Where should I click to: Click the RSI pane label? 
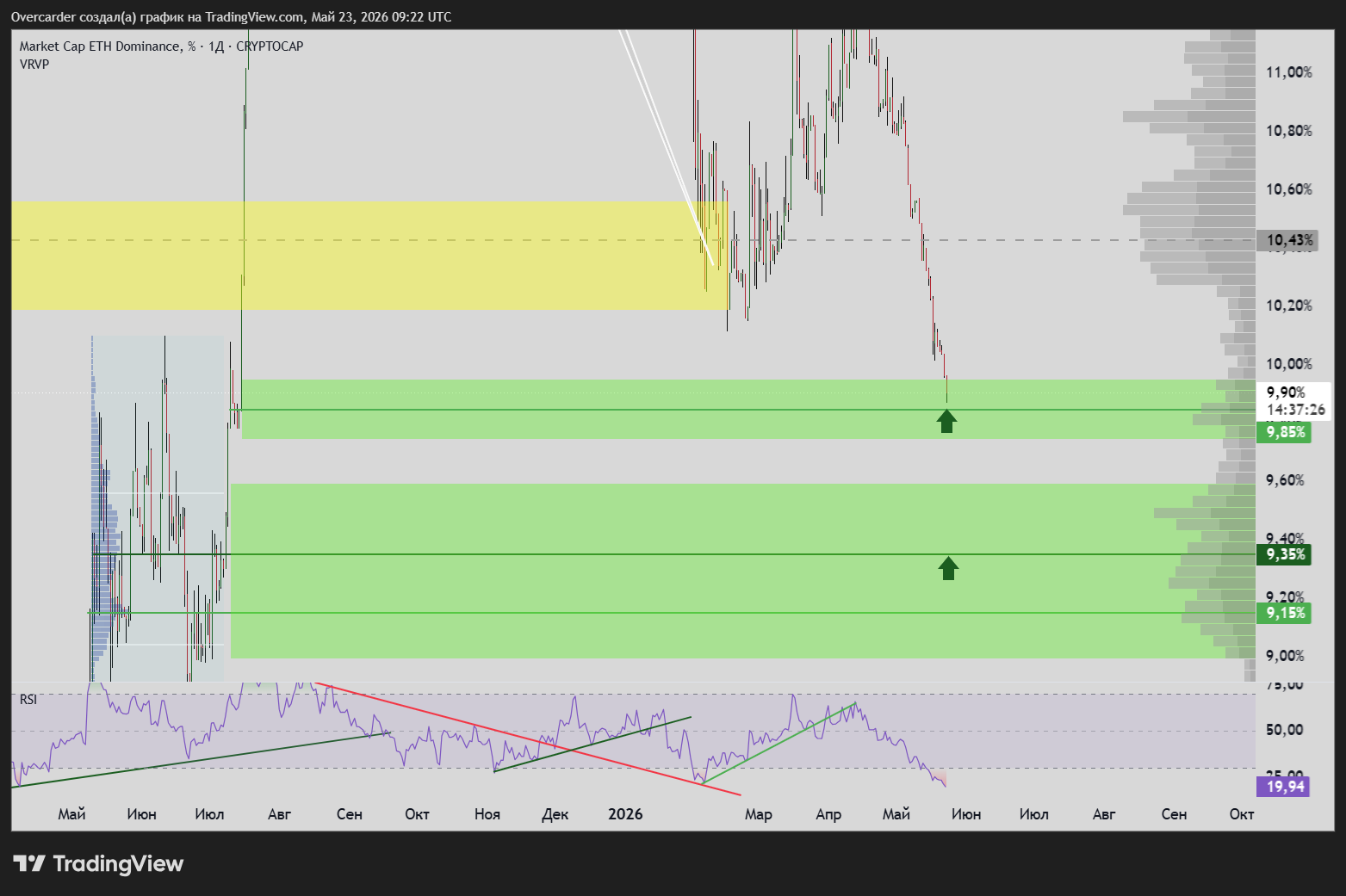tap(28, 700)
